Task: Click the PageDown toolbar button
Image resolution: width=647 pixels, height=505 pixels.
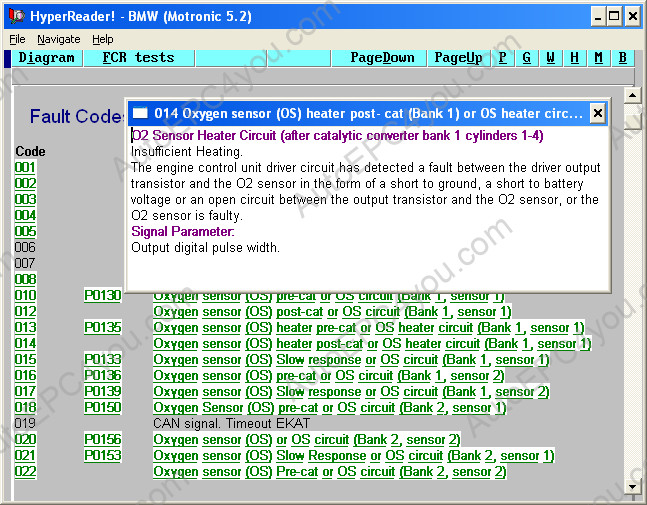Action: tap(382, 58)
